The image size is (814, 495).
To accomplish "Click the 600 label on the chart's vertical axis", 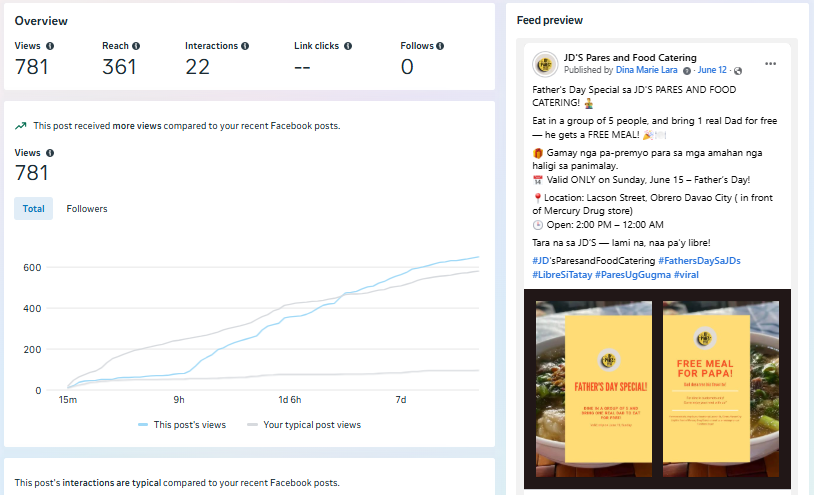I will click(32, 268).
